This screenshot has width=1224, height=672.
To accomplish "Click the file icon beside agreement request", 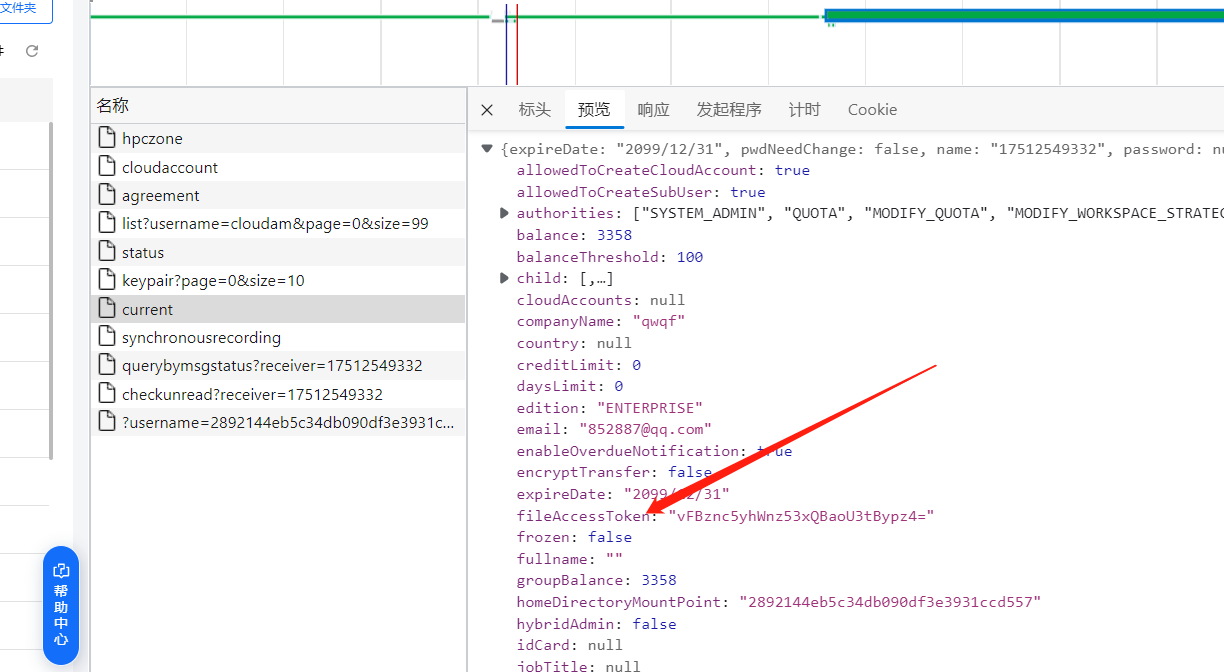I will [x=106, y=195].
